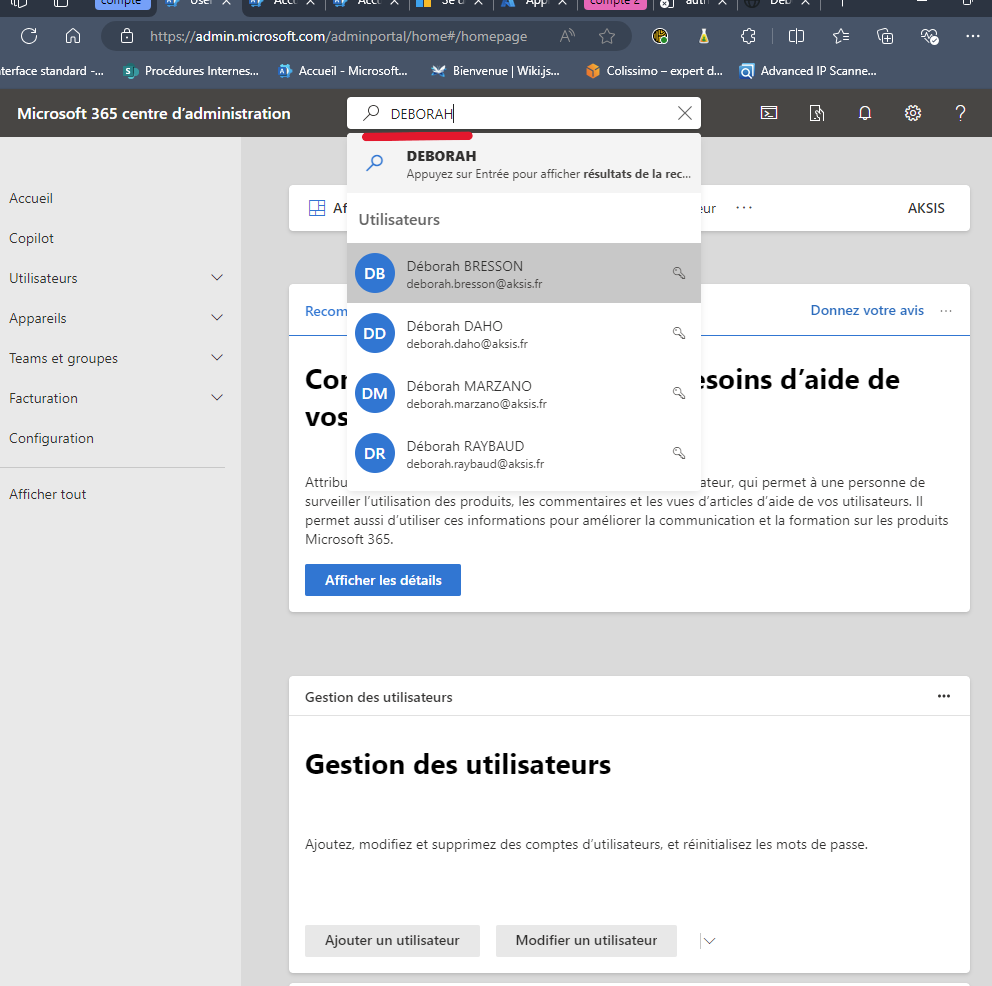Click the AKSIS organization name
Image resolution: width=992 pixels, height=986 pixels.
click(926, 208)
